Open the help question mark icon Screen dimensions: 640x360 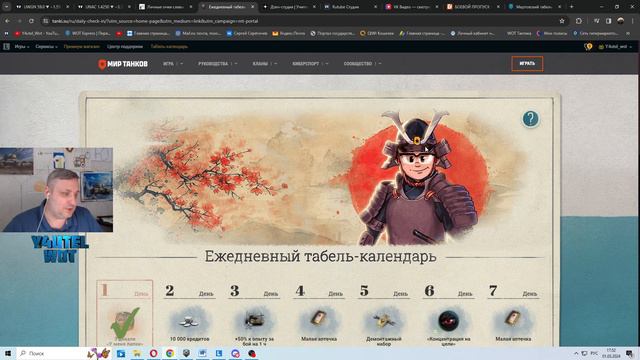click(531, 119)
